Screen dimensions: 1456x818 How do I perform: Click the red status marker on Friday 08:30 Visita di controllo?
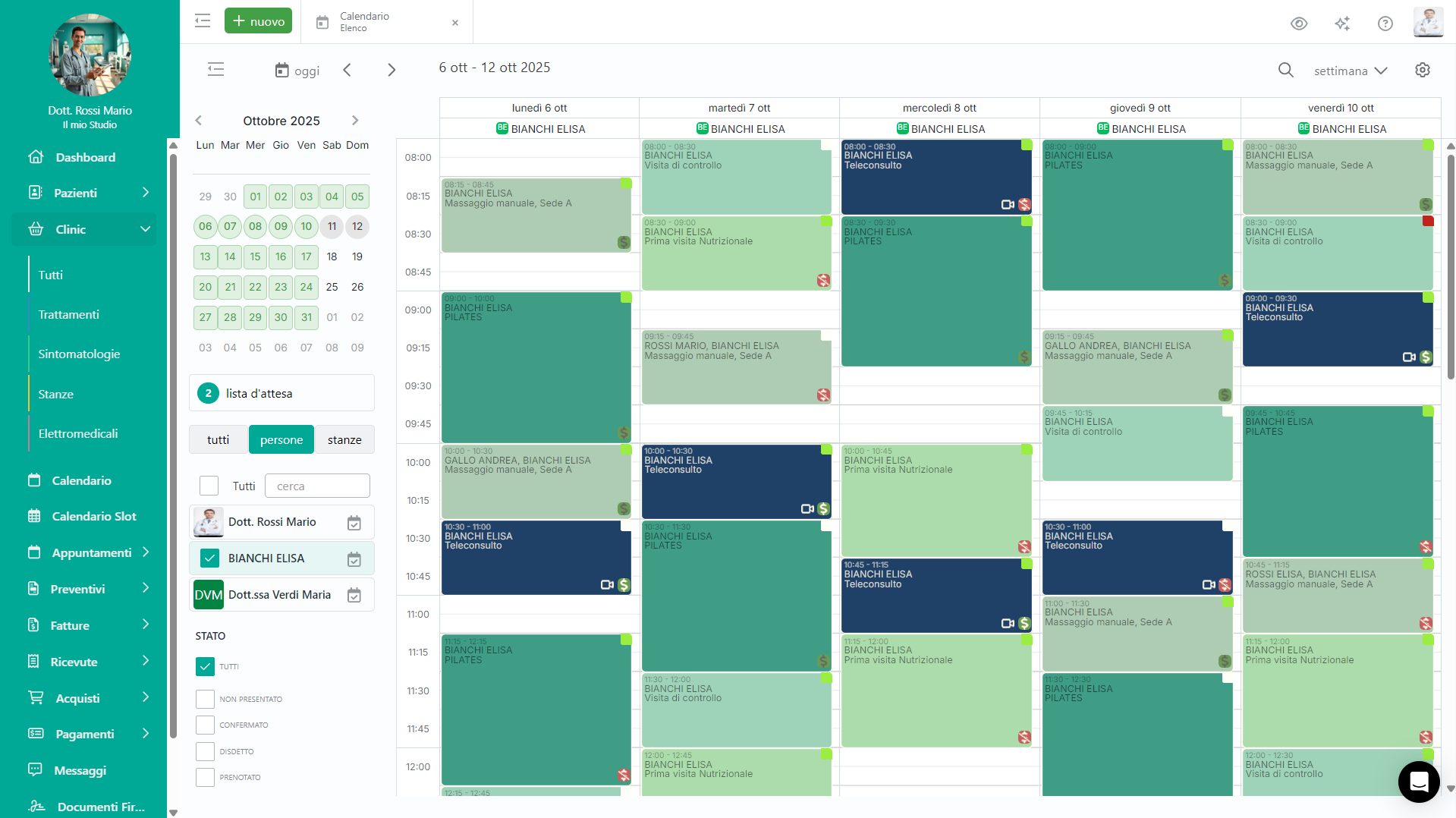1428,221
